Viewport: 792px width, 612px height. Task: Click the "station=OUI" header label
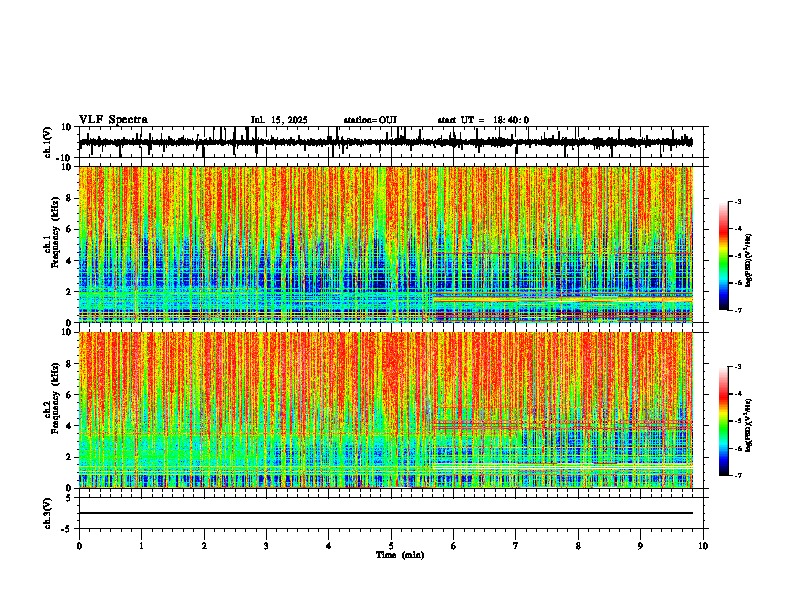coord(370,120)
